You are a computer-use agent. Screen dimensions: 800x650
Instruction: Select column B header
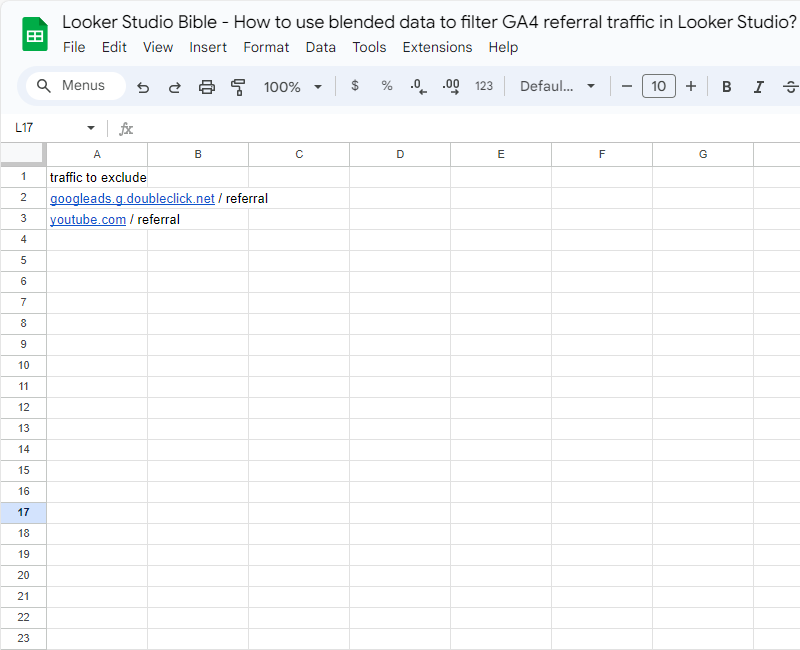198,154
